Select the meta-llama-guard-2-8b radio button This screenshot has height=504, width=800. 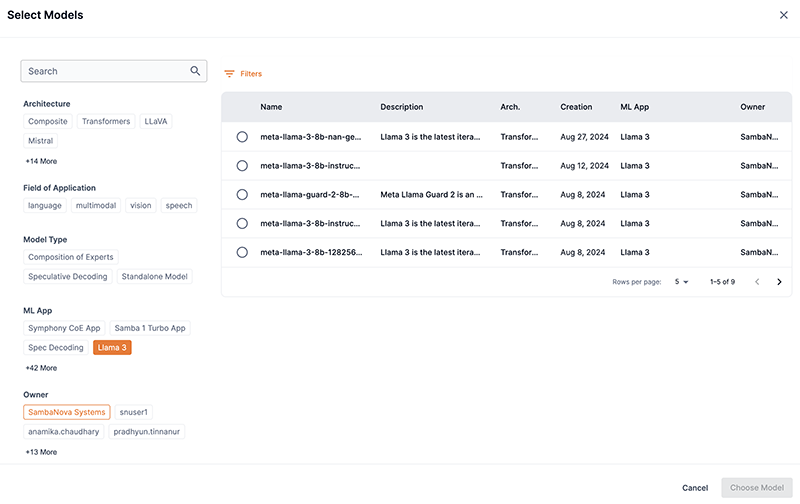click(242, 194)
